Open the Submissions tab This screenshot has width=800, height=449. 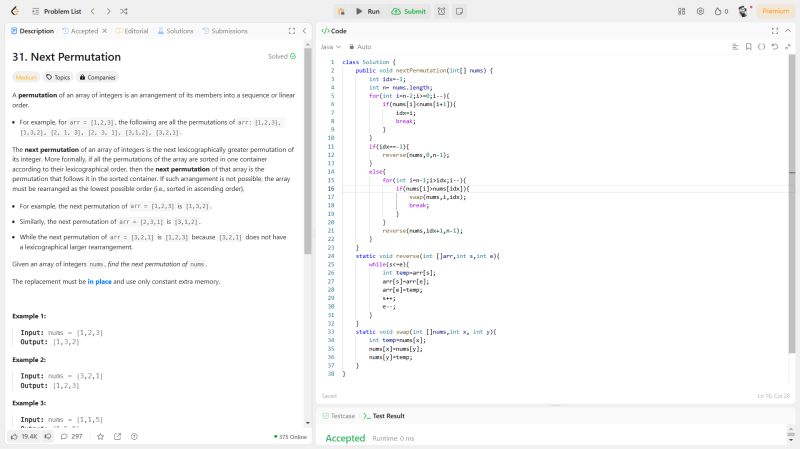[225, 31]
